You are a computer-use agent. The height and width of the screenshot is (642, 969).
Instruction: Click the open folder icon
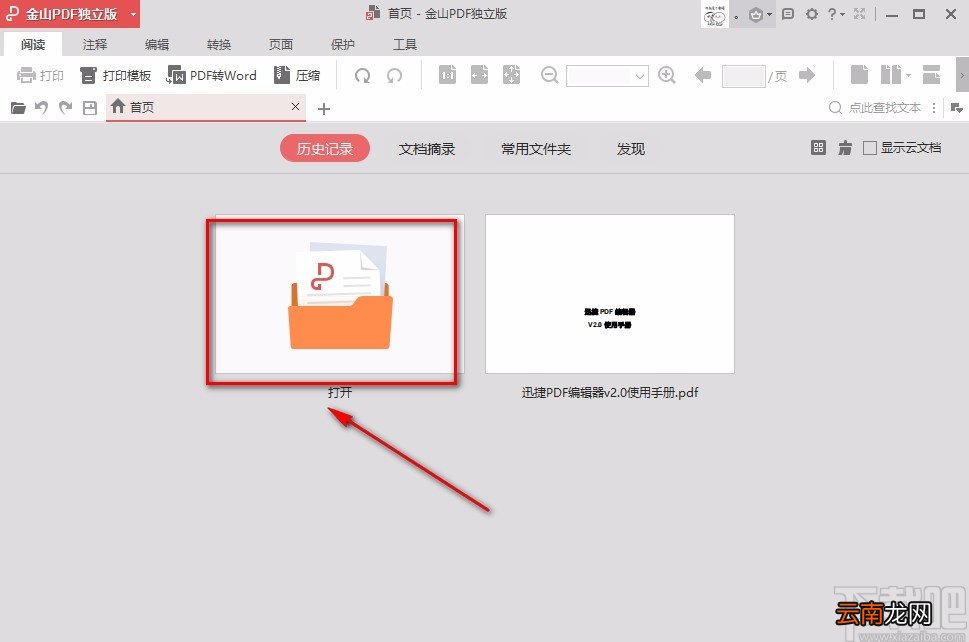18,108
